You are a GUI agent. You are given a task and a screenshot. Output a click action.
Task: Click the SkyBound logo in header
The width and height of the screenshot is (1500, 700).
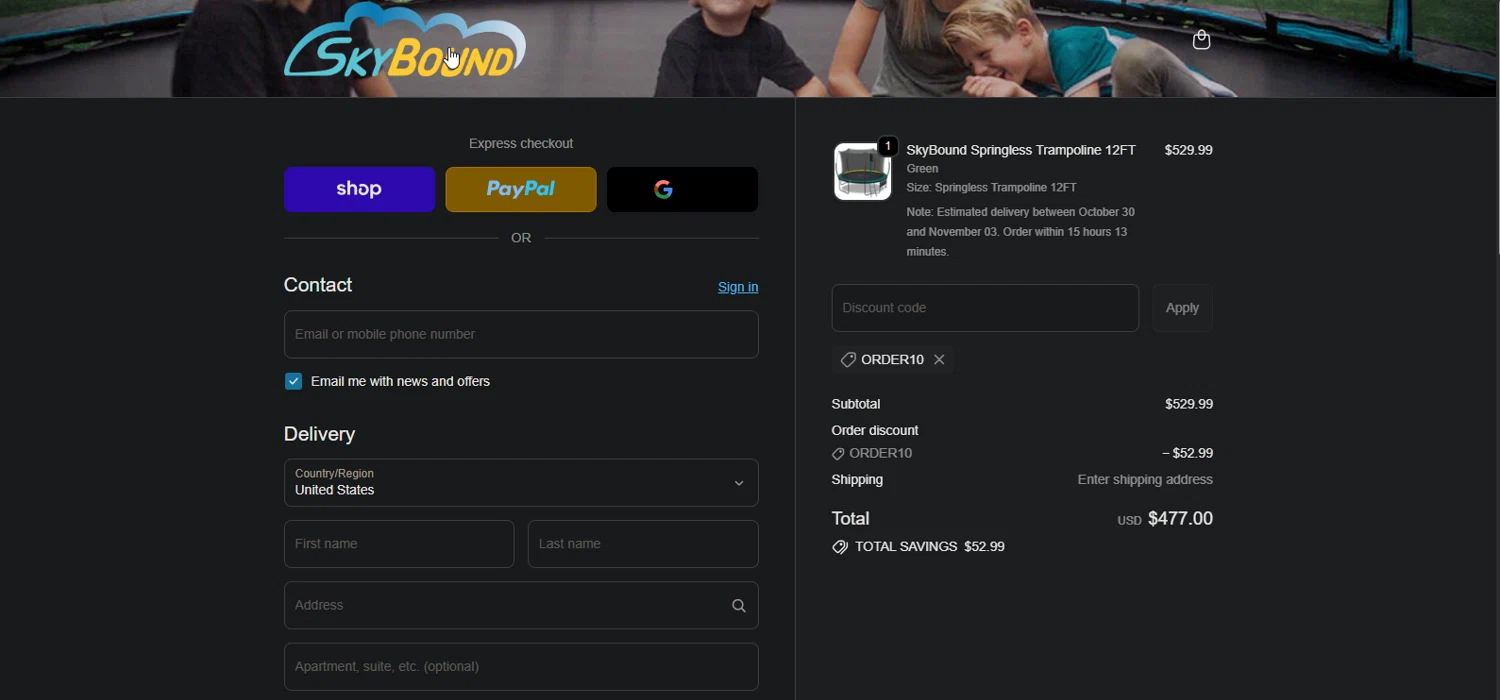pos(405,40)
